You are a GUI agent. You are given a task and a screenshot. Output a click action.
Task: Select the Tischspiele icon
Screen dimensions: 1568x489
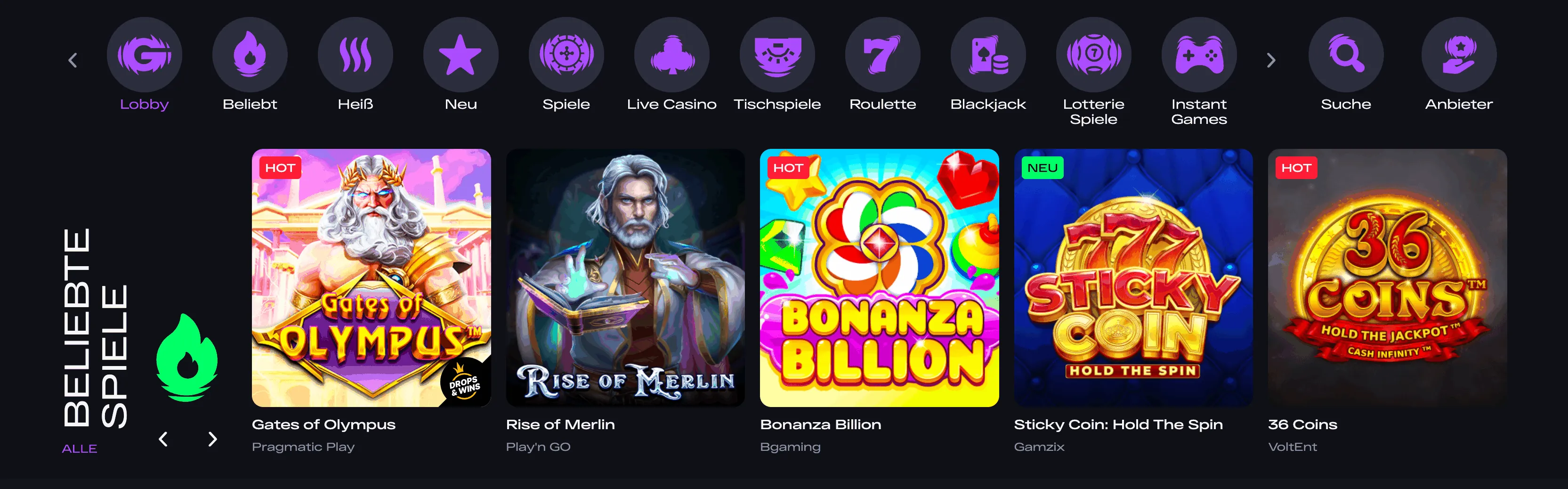(x=777, y=54)
